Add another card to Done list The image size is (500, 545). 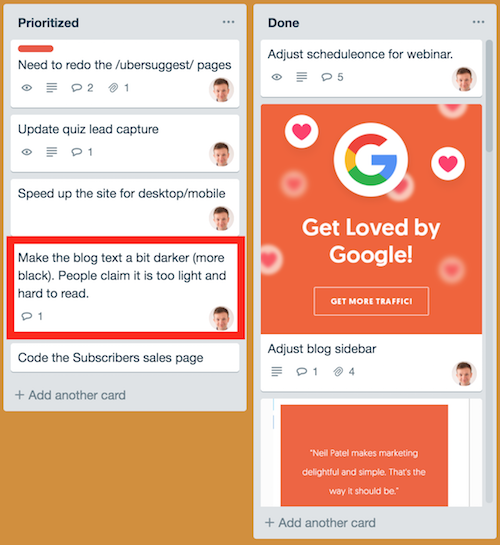320,523
